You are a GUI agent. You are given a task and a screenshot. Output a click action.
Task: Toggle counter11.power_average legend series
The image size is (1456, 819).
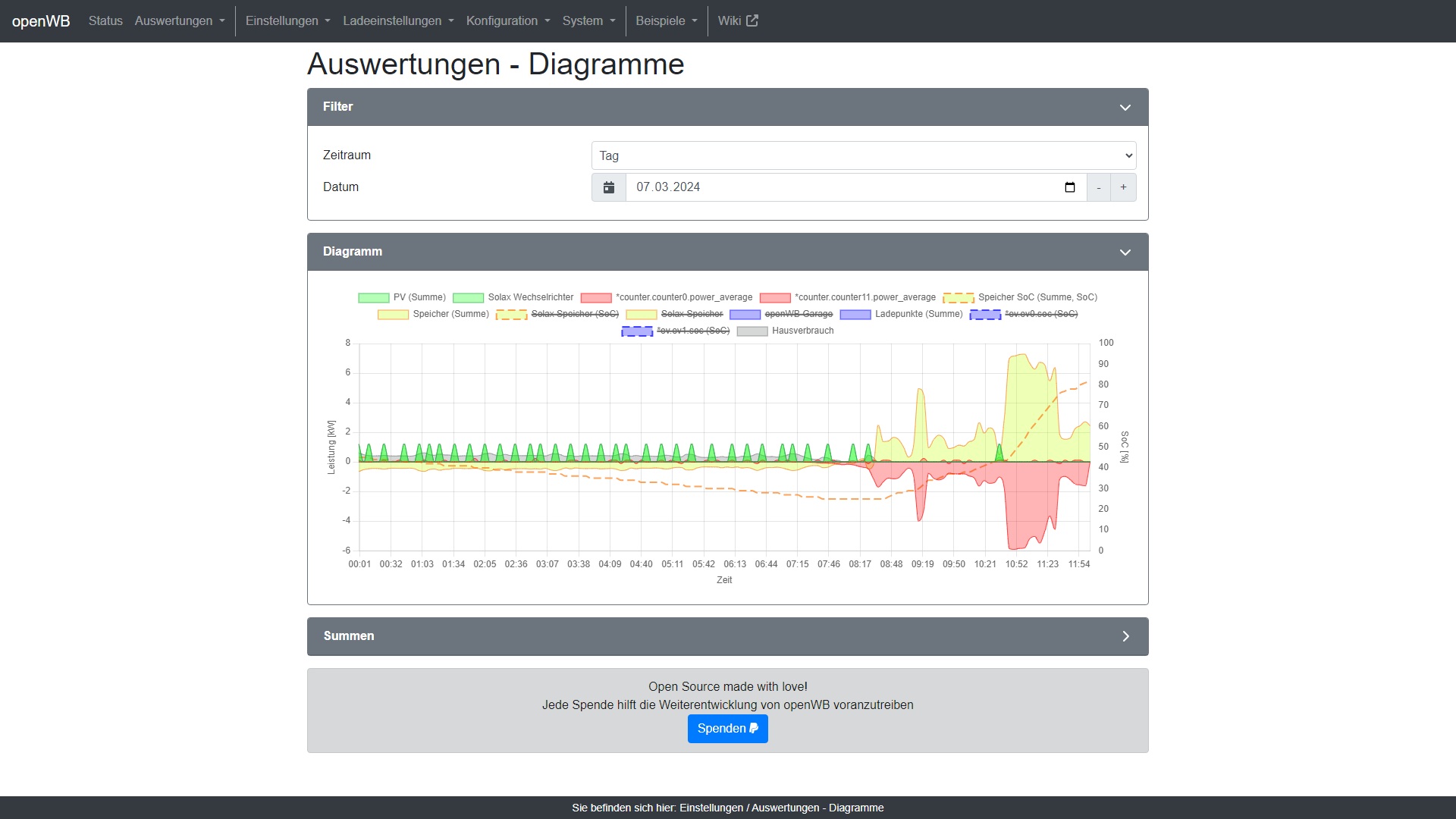point(848,297)
